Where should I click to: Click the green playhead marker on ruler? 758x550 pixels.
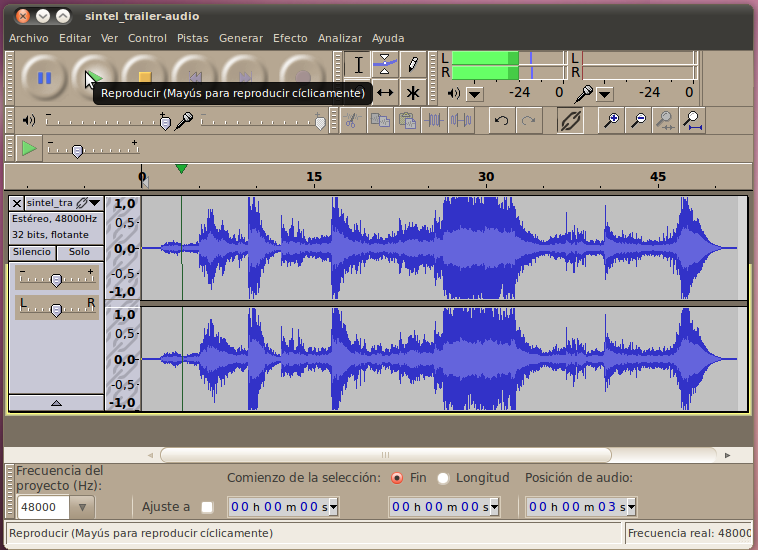[181, 169]
